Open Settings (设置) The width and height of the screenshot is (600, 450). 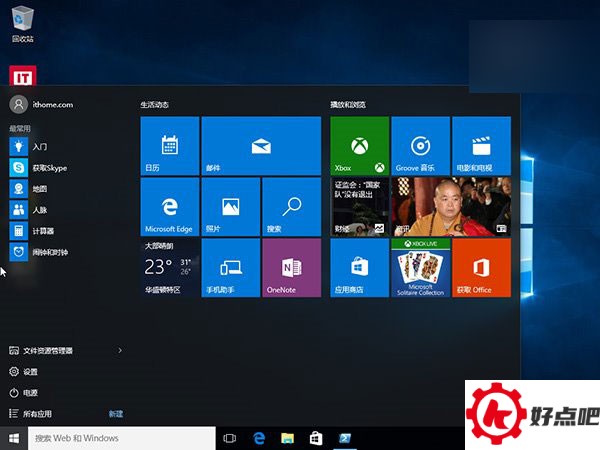tap(23, 372)
